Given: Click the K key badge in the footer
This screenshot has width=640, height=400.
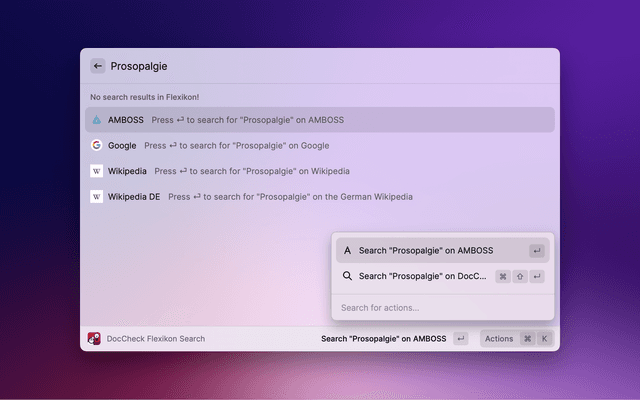Looking at the screenshot, I should [x=545, y=339].
